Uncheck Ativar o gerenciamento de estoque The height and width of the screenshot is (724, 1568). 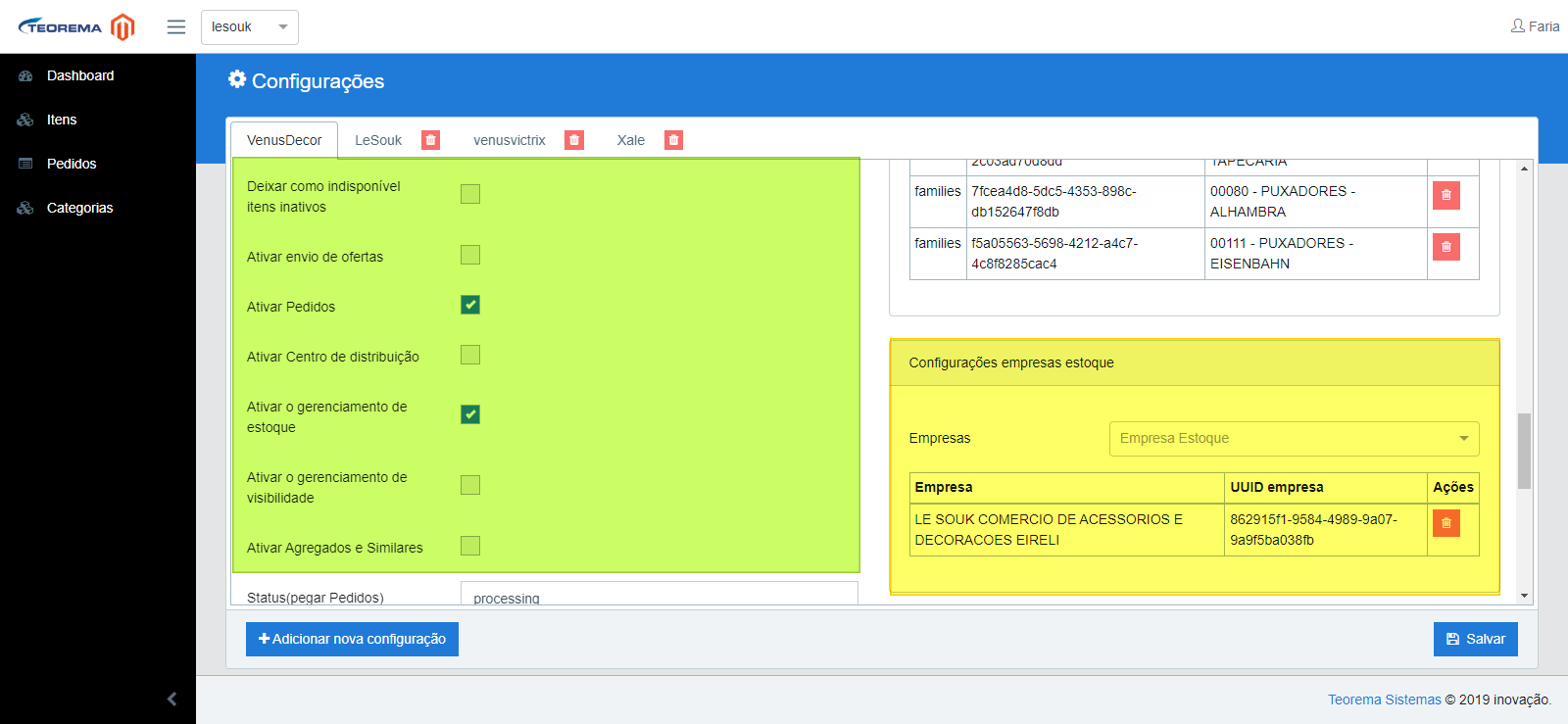470,414
